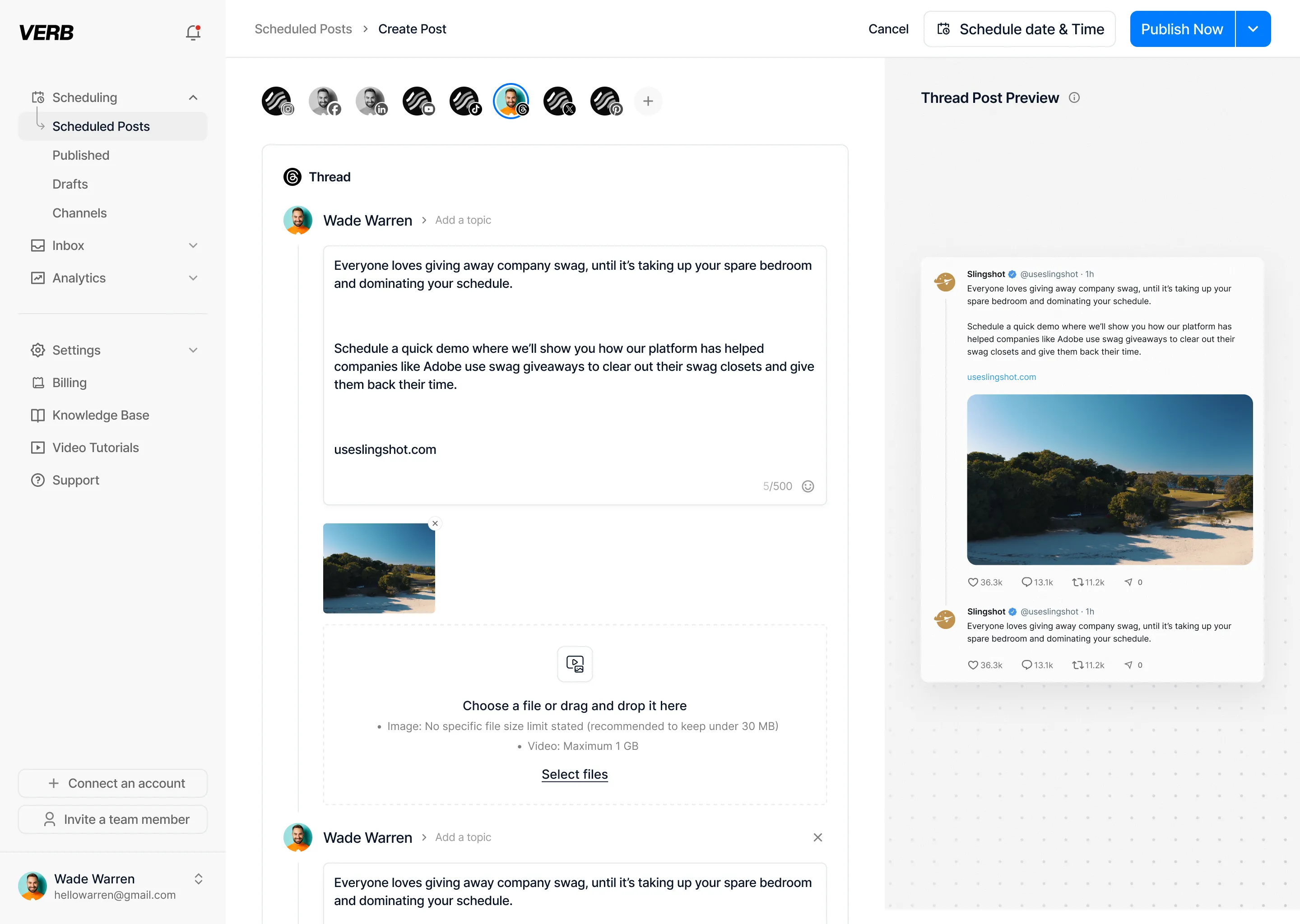Click the media upload icon in dropzone
Screen dimensions: 1300x924
click(x=575, y=664)
